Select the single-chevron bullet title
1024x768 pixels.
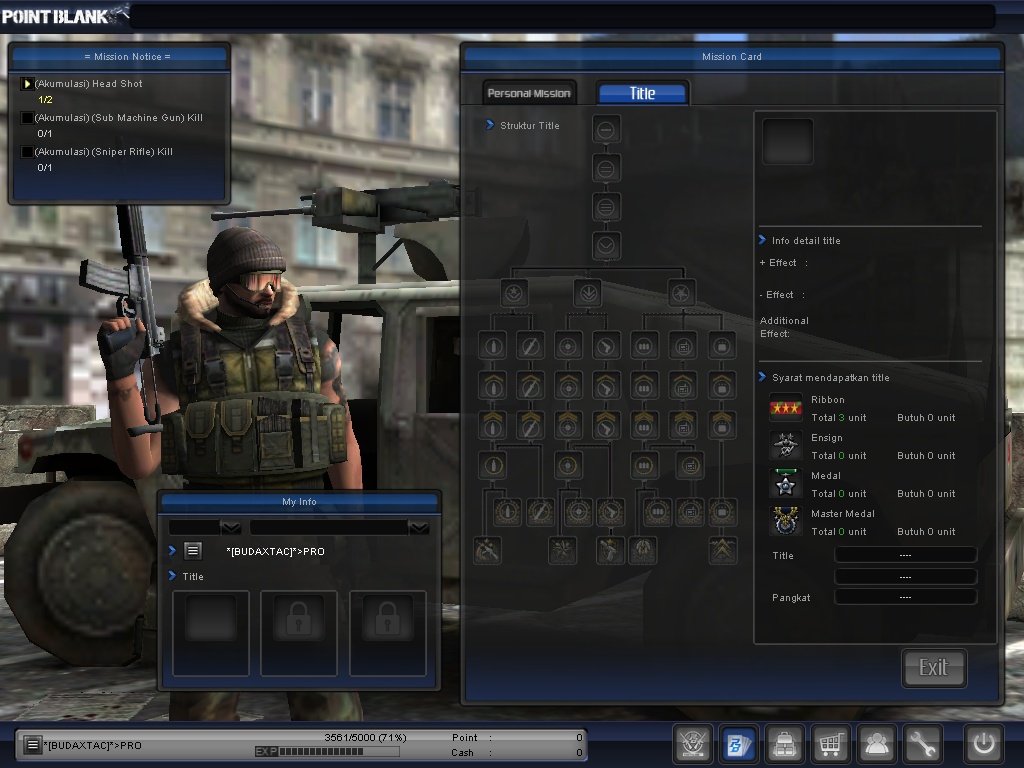click(x=493, y=386)
